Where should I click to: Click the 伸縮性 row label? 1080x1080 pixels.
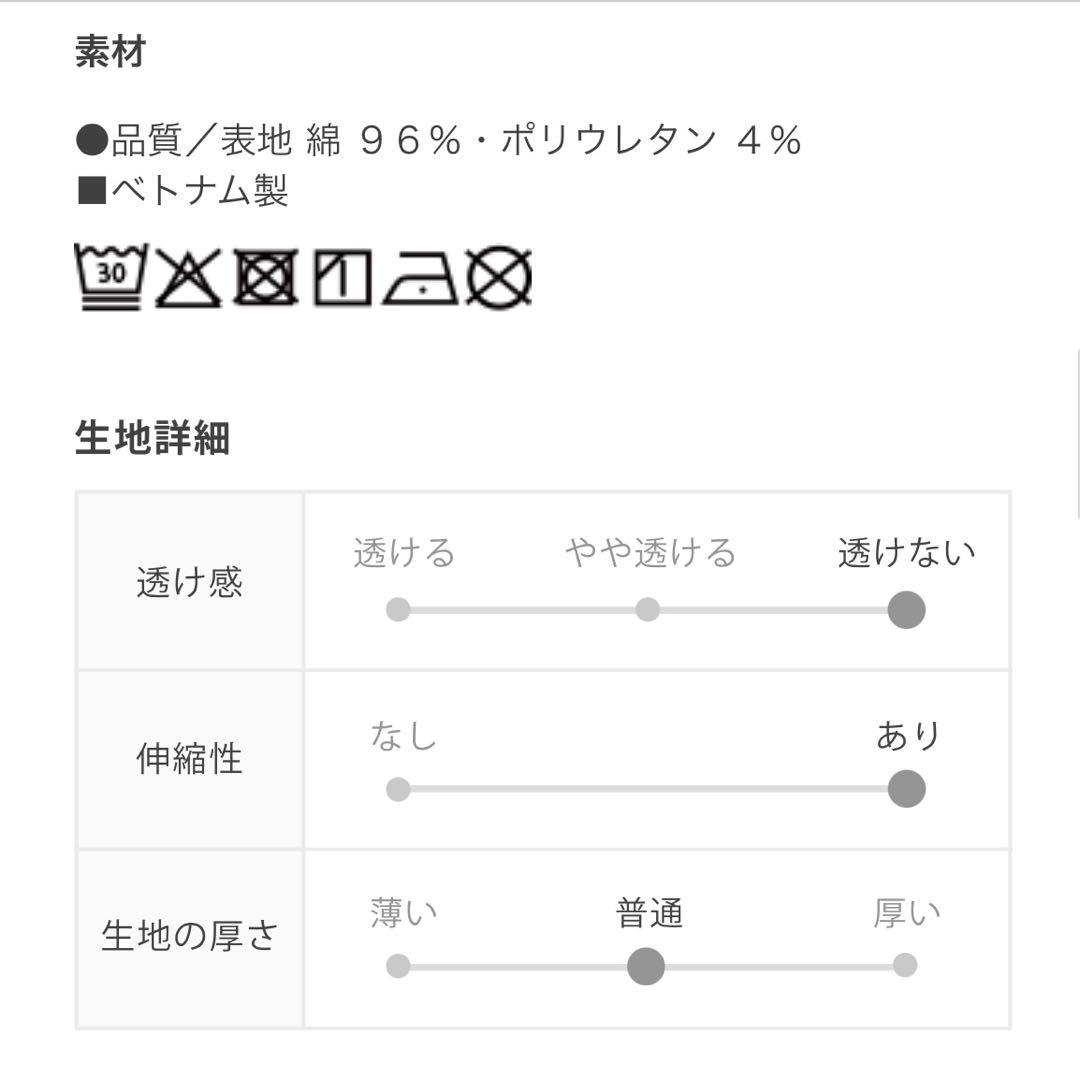[189, 760]
